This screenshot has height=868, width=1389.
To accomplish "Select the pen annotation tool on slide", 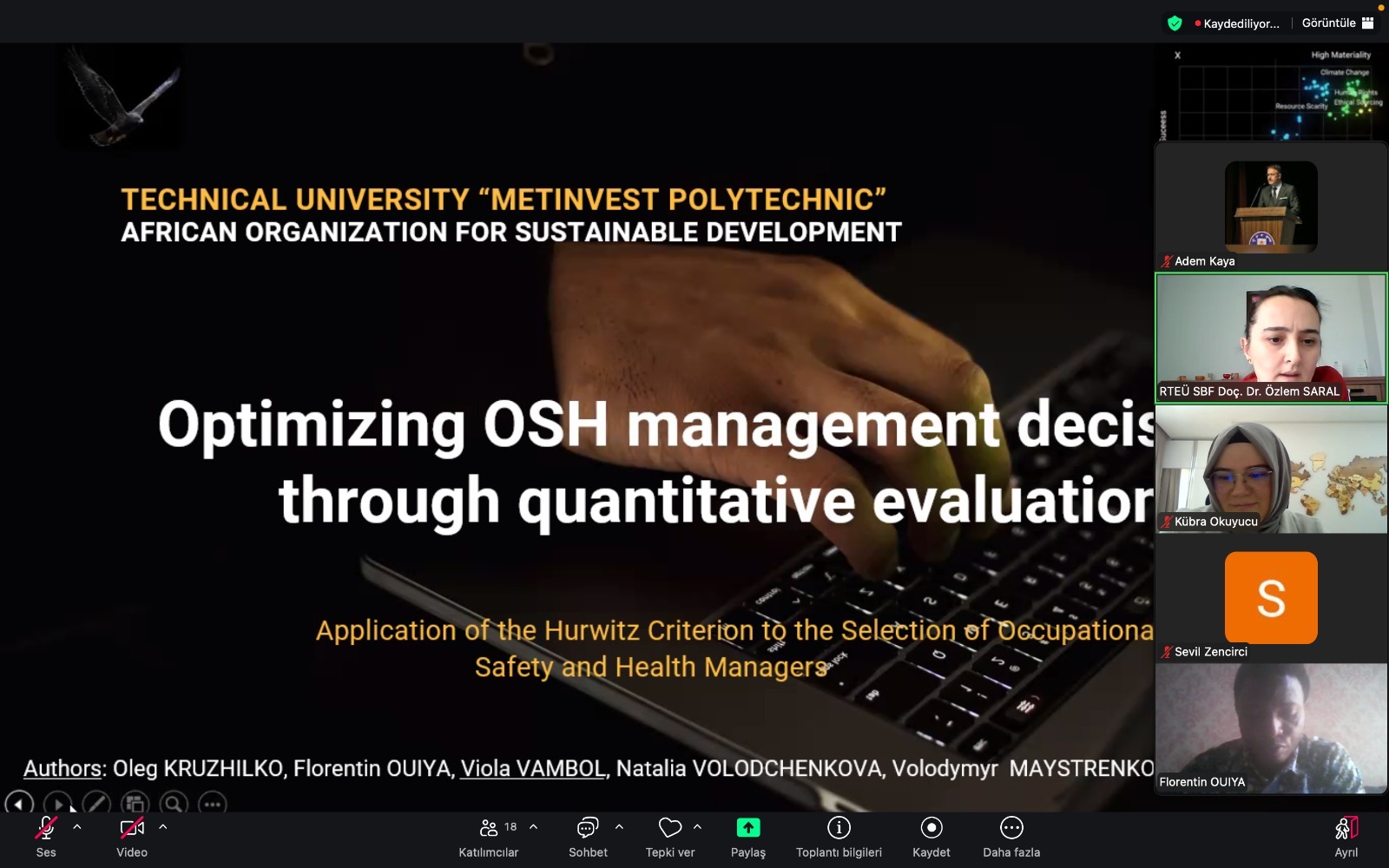I will 95,804.
